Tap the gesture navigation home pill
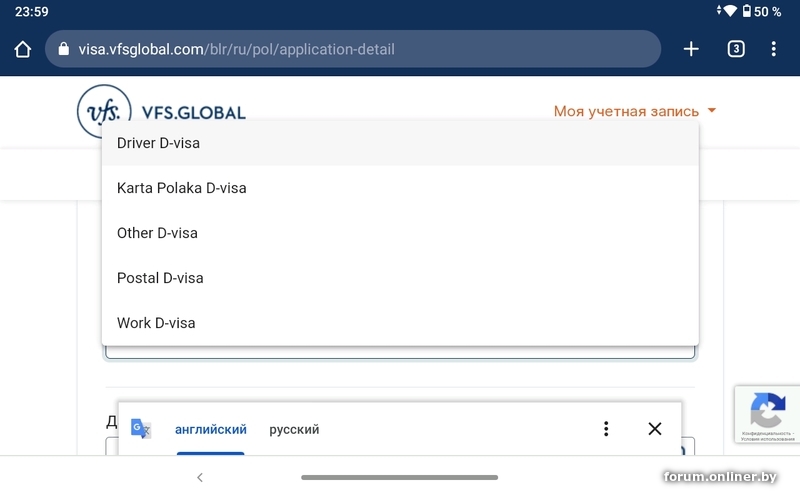The height and width of the screenshot is (500, 800). click(399, 478)
